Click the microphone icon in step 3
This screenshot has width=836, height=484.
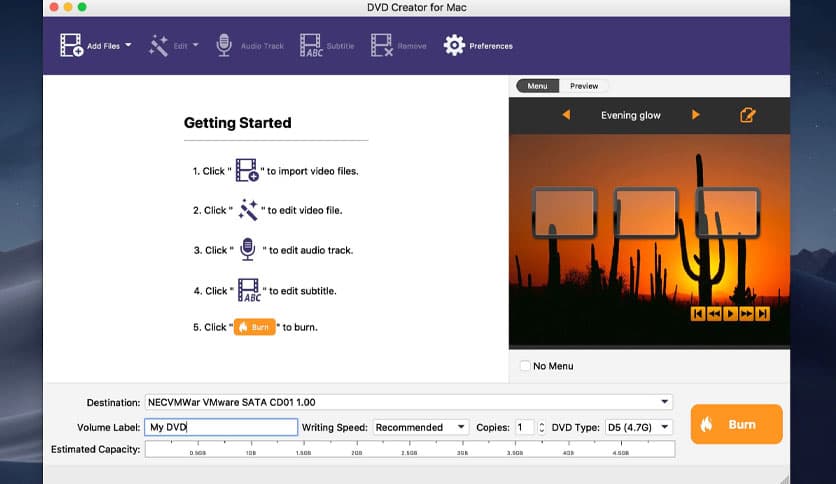[x=247, y=249]
